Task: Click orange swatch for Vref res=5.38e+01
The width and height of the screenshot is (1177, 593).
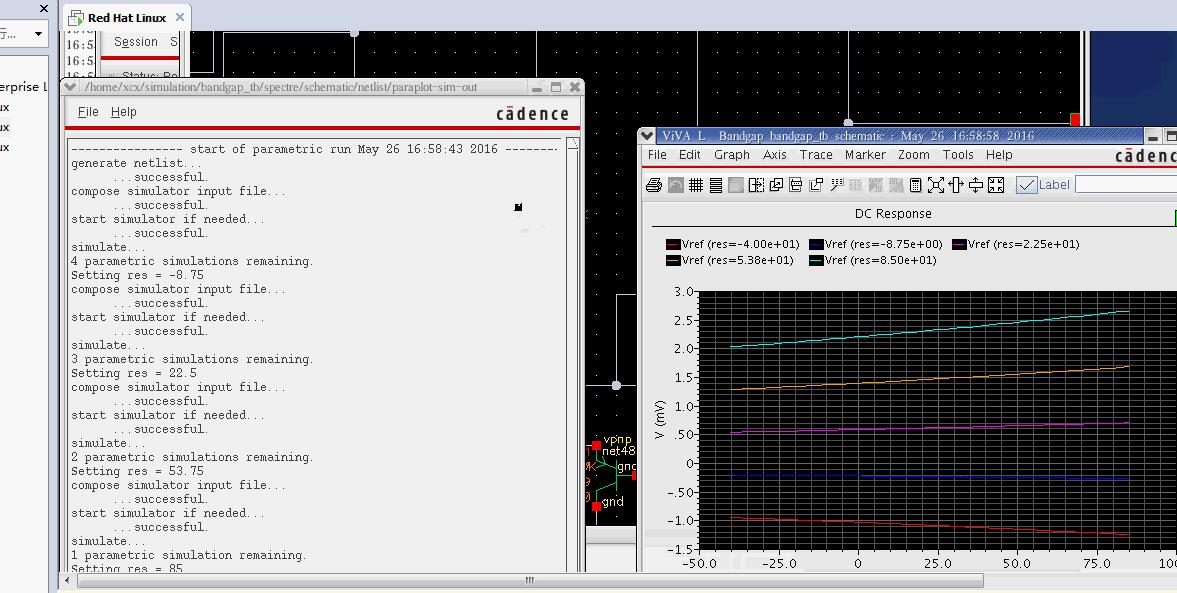Action: click(x=673, y=260)
